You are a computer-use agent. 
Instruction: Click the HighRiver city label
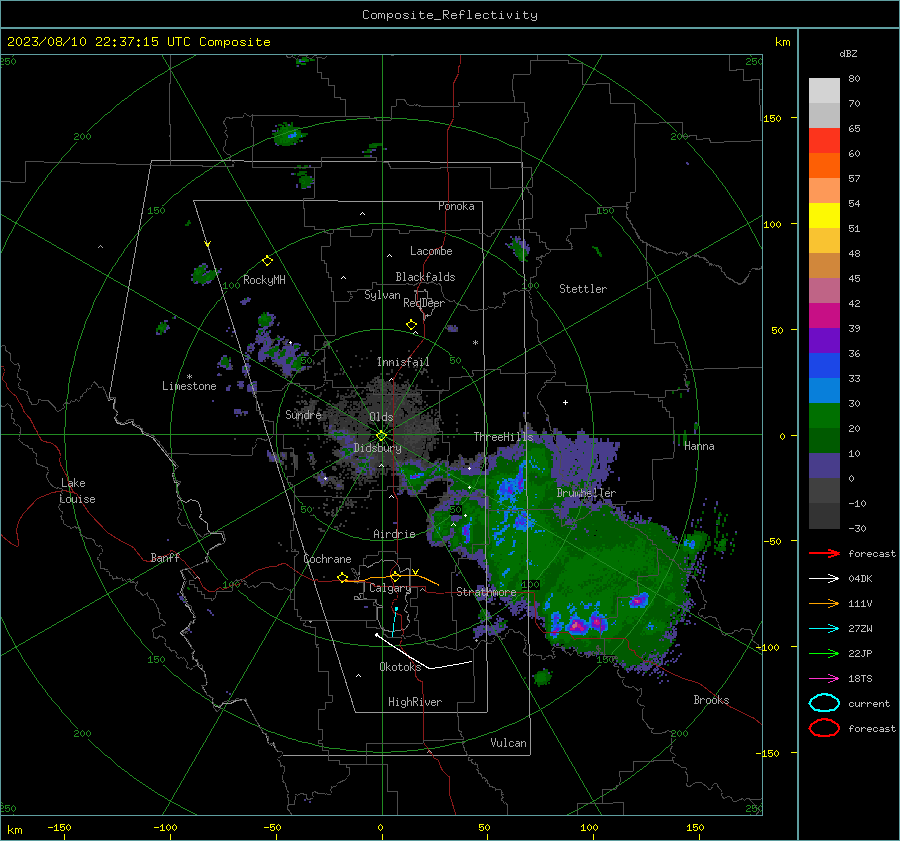pos(415,702)
